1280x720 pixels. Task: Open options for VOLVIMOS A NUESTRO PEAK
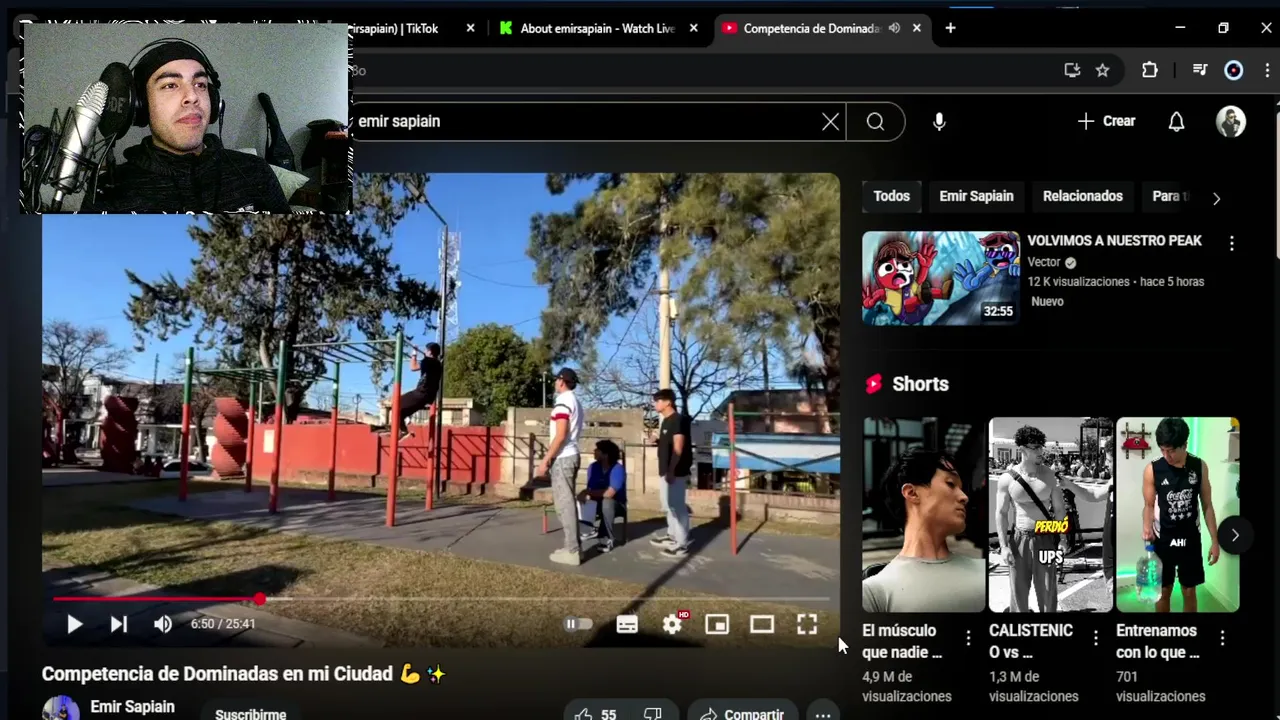[x=1232, y=243]
